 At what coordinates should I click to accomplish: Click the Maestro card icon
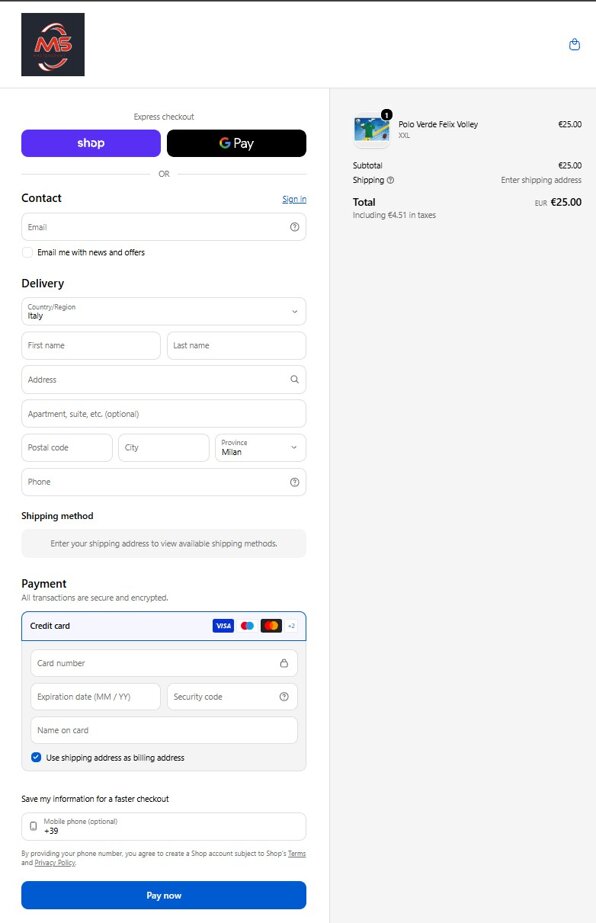point(247,626)
